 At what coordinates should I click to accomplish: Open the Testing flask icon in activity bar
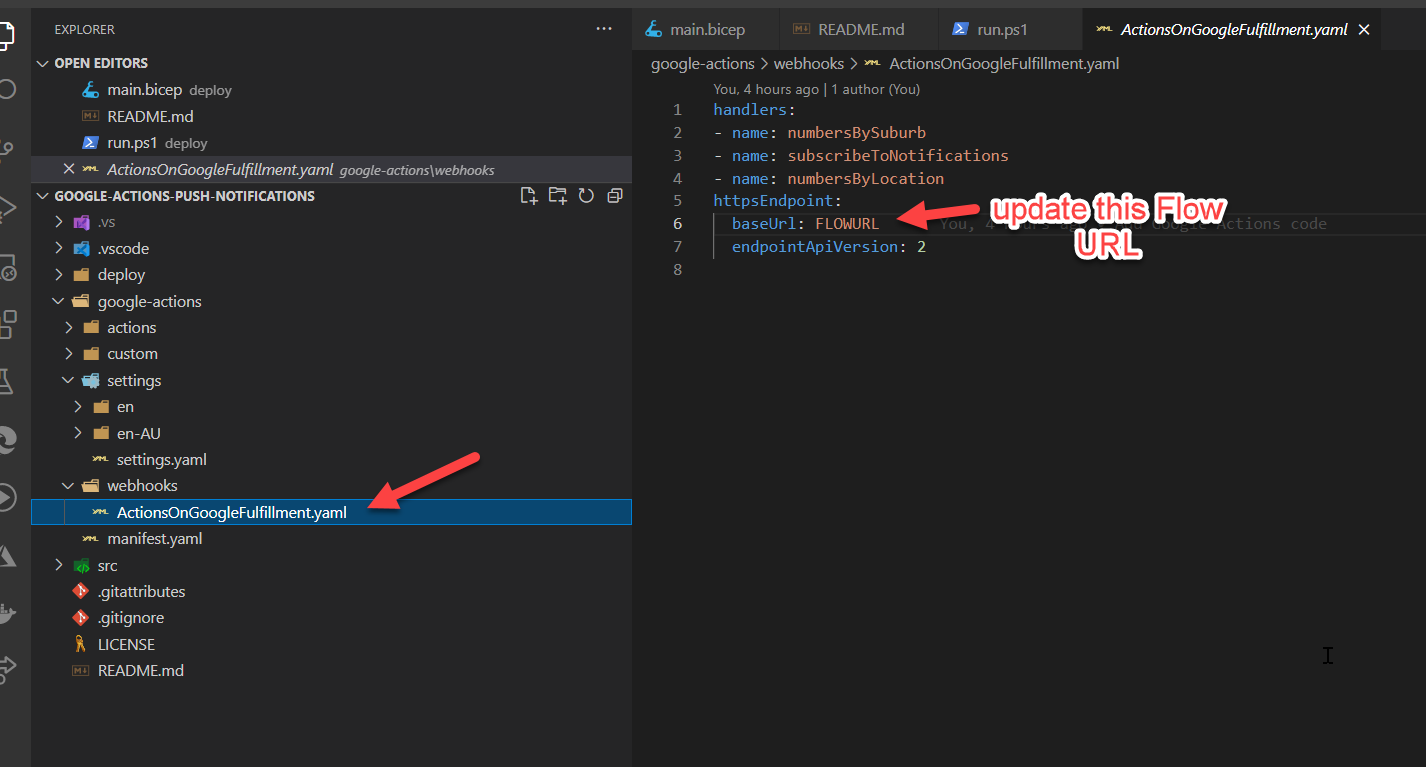click(7, 381)
